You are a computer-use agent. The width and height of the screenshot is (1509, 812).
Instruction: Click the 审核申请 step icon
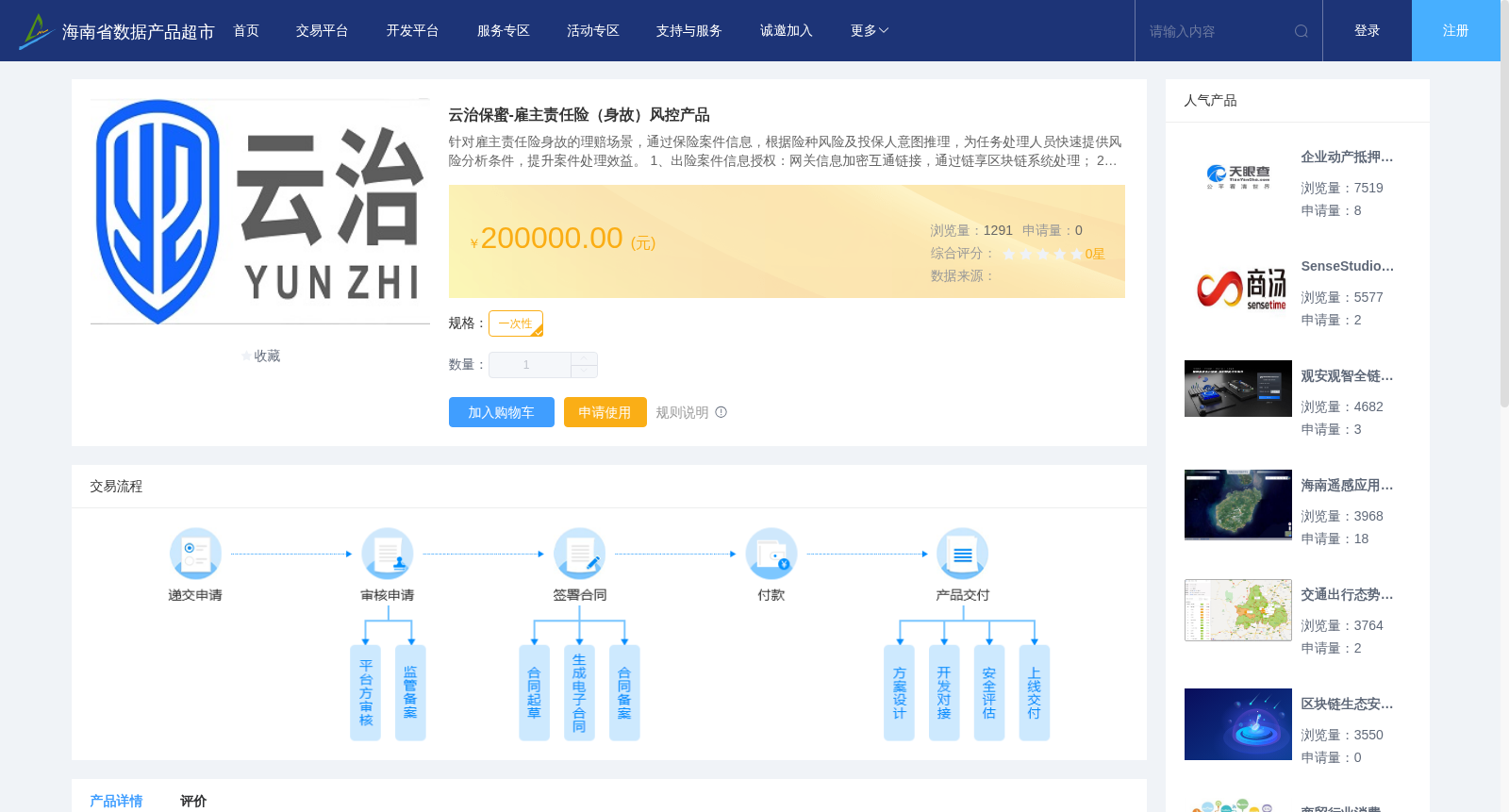point(388,554)
